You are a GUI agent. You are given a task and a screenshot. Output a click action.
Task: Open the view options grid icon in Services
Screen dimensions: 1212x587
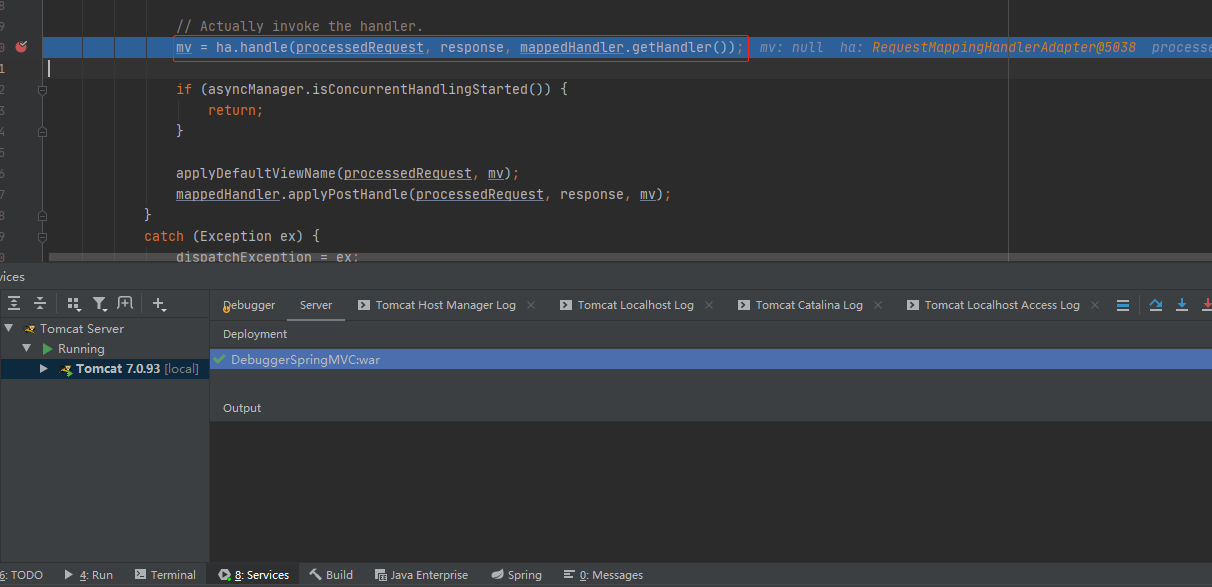pos(73,303)
